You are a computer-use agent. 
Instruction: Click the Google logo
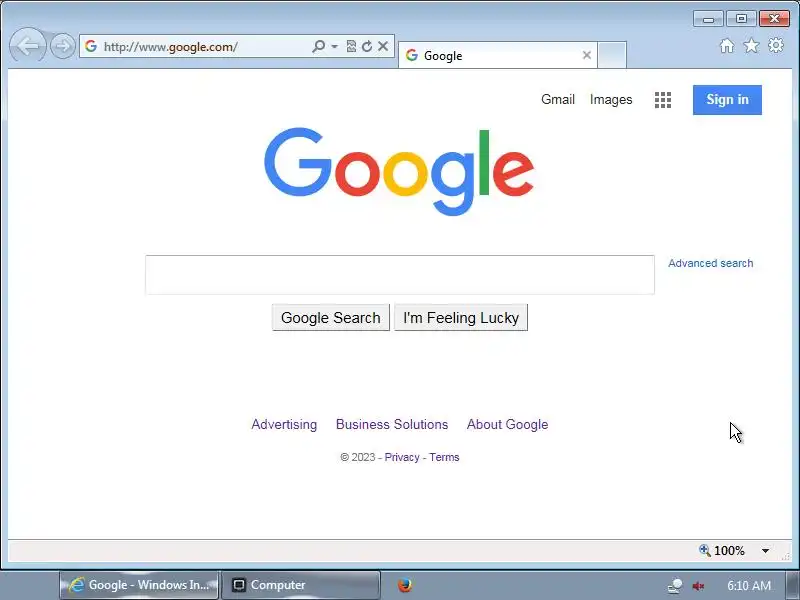tap(399, 171)
